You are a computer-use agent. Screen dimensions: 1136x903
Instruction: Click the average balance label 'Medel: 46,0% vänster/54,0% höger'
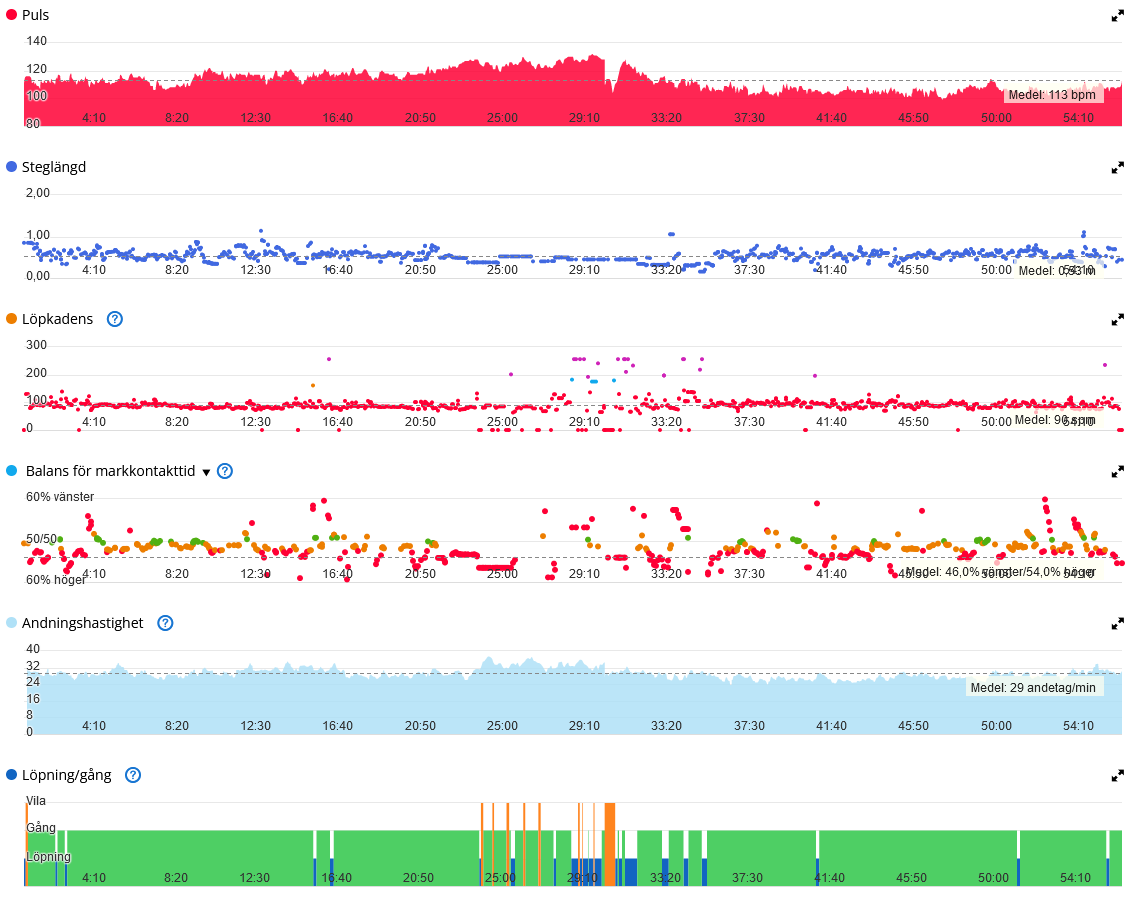1001,572
